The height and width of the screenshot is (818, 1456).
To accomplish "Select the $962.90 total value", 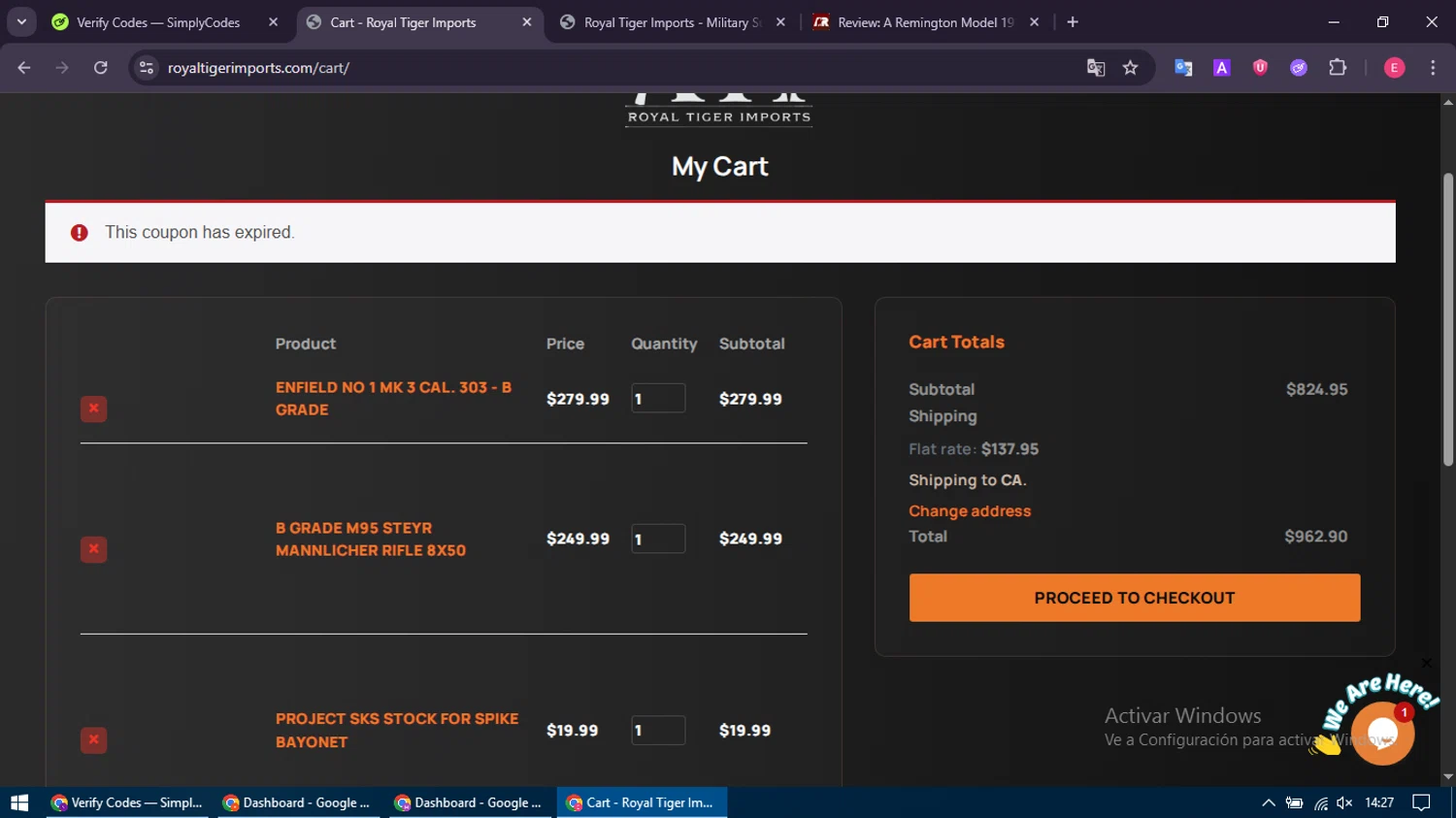I will 1316,537.
